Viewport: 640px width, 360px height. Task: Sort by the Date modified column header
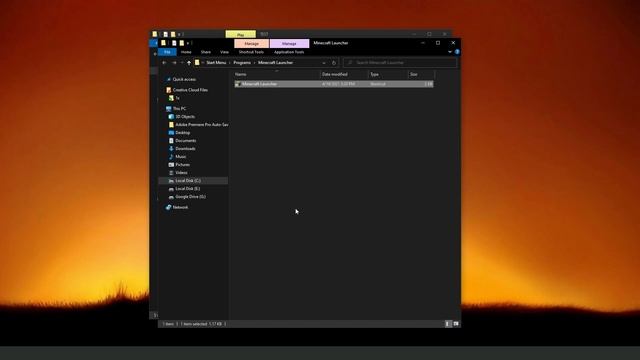[x=344, y=74]
